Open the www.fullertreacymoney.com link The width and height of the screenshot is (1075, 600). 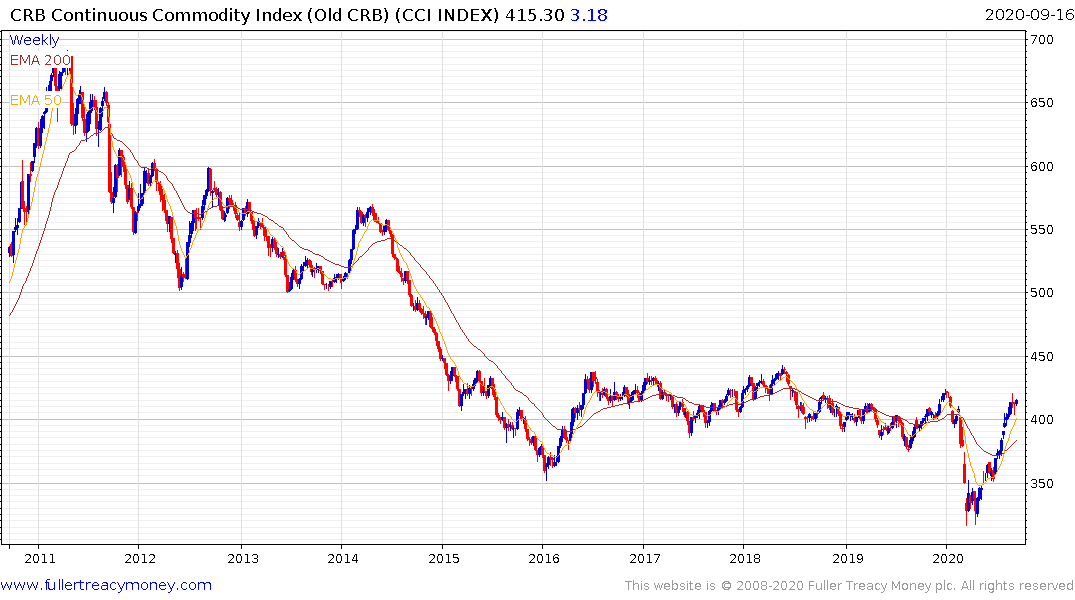pyautogui.click(x=106, y=585)
